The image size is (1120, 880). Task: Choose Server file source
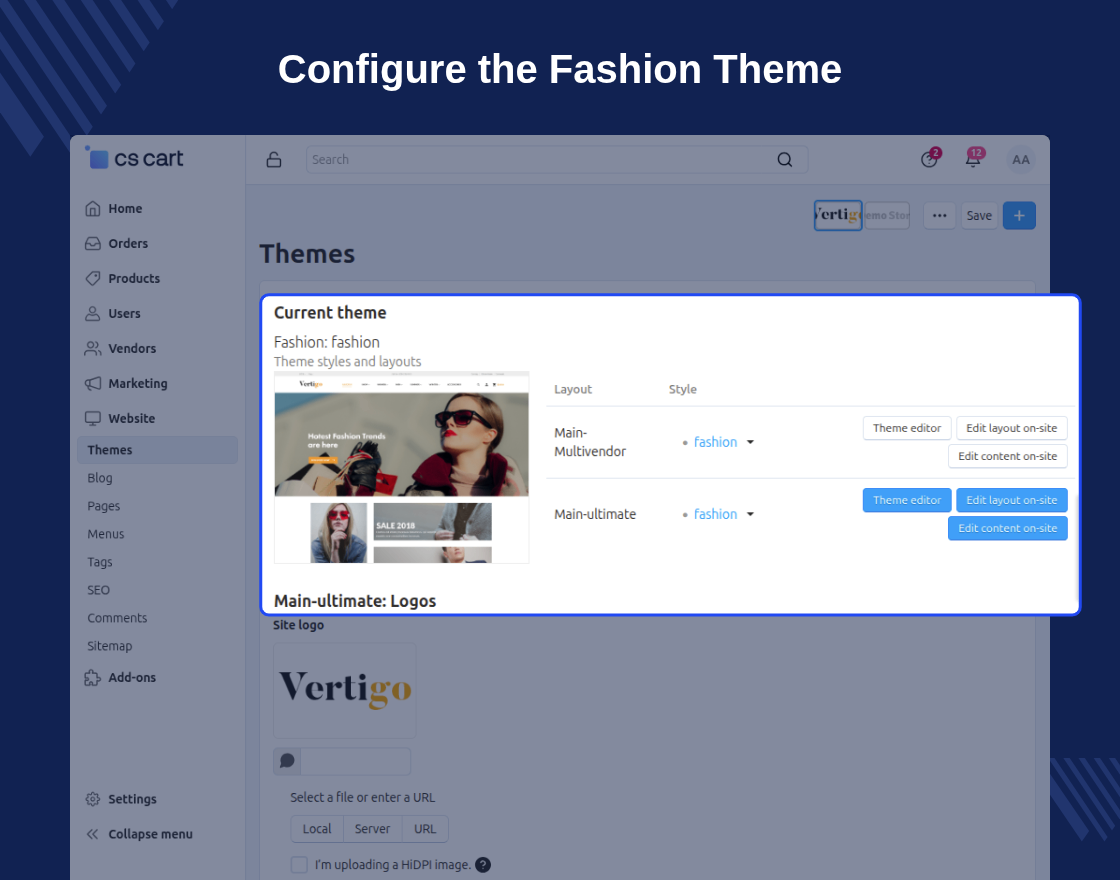[x=373, y=829]
